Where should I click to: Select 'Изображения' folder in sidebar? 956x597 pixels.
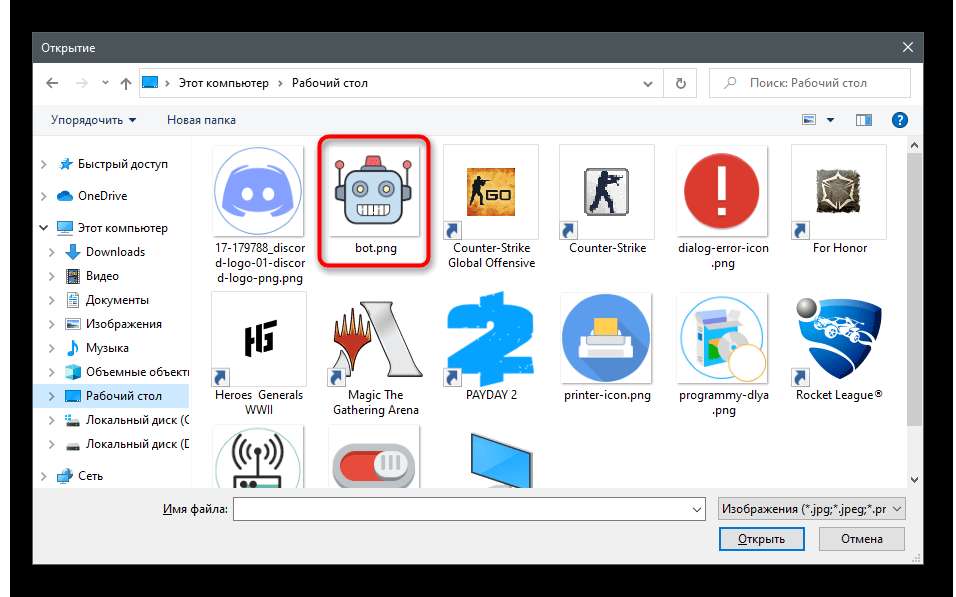(x=124, y=324)
